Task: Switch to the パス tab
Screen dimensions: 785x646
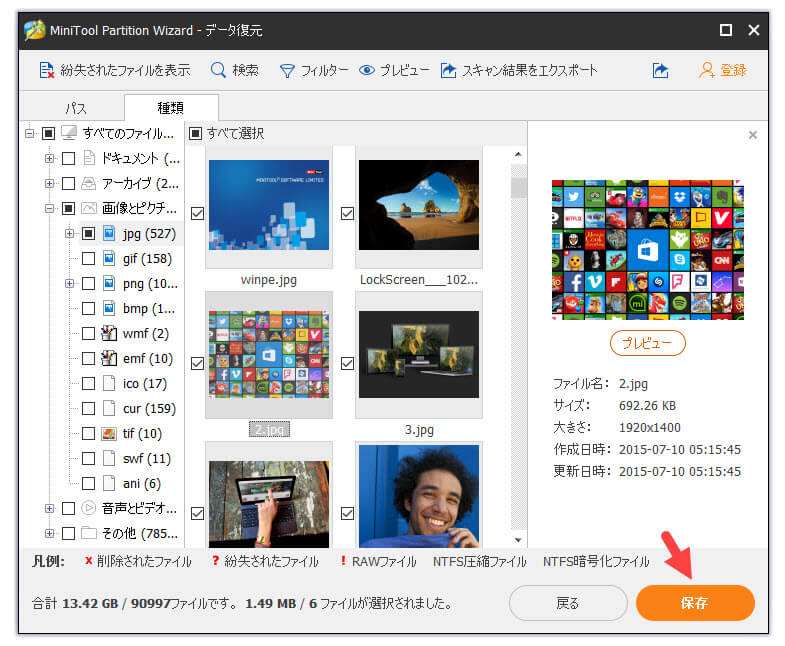Action: tap(75, 108)
